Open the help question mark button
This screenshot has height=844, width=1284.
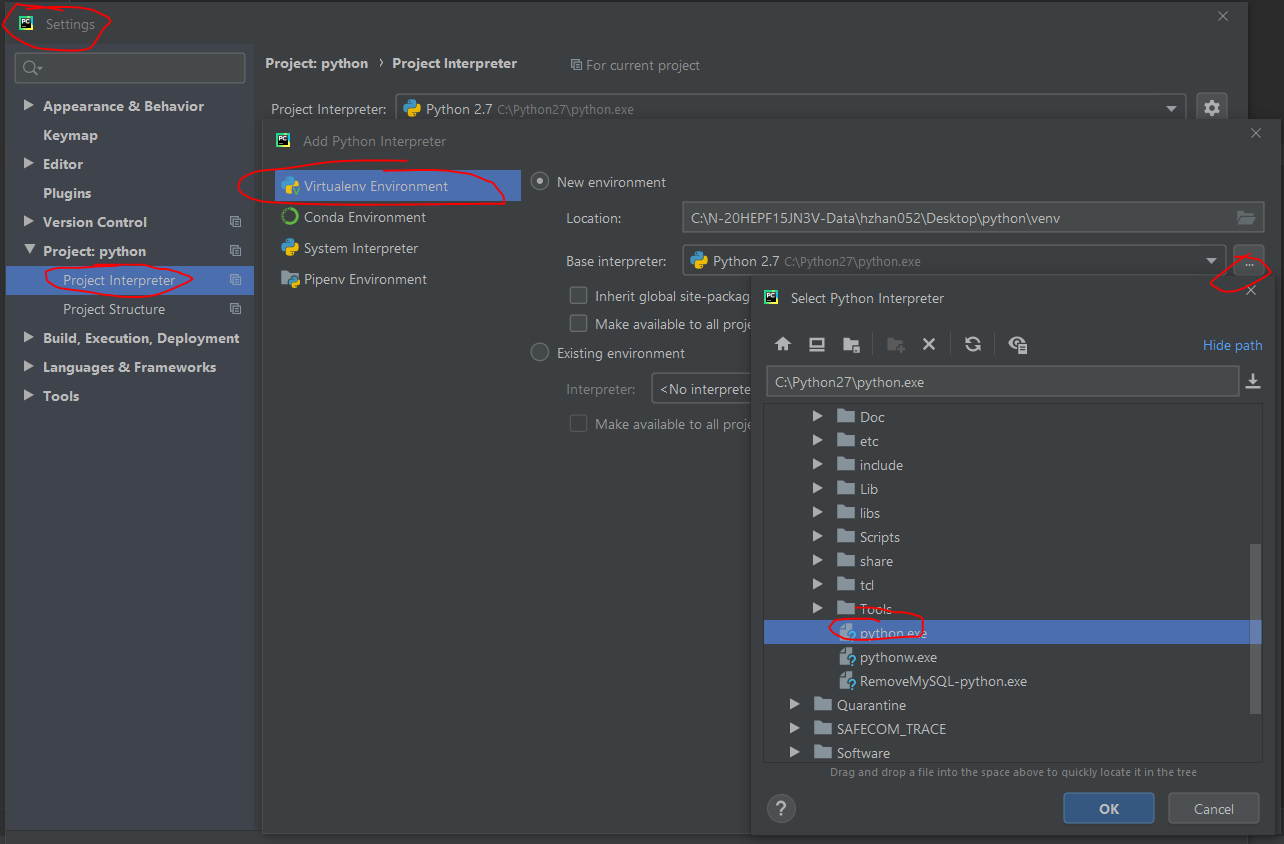click(x=781, y=808)
